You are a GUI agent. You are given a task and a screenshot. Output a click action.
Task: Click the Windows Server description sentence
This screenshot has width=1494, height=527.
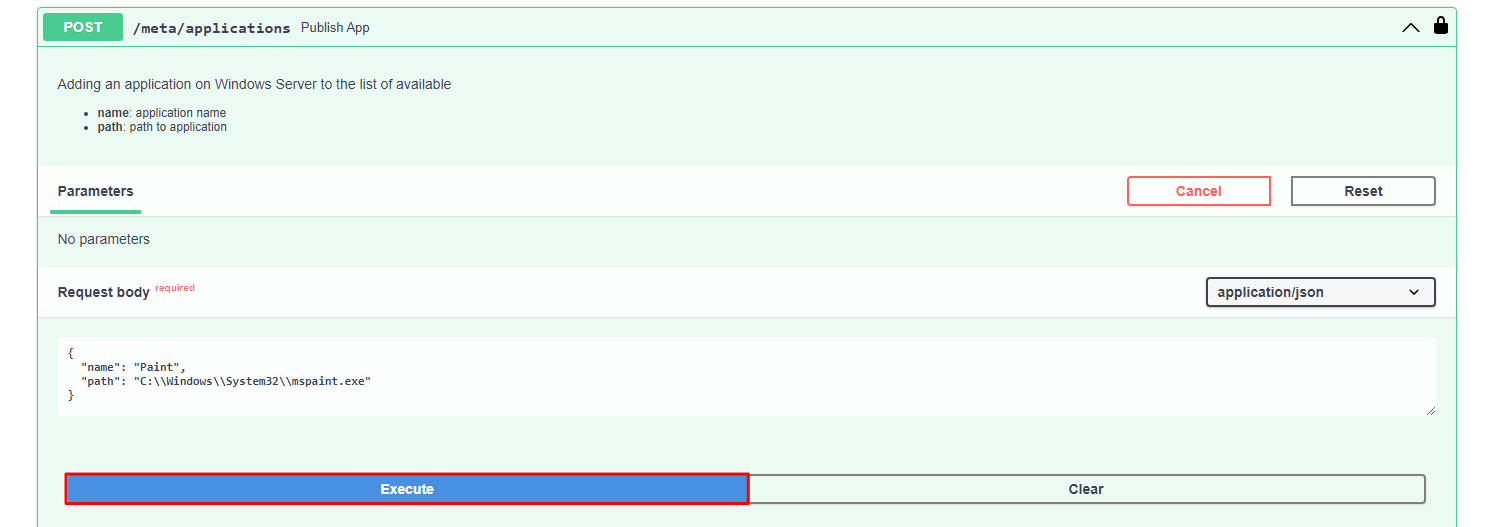point(254,84)
